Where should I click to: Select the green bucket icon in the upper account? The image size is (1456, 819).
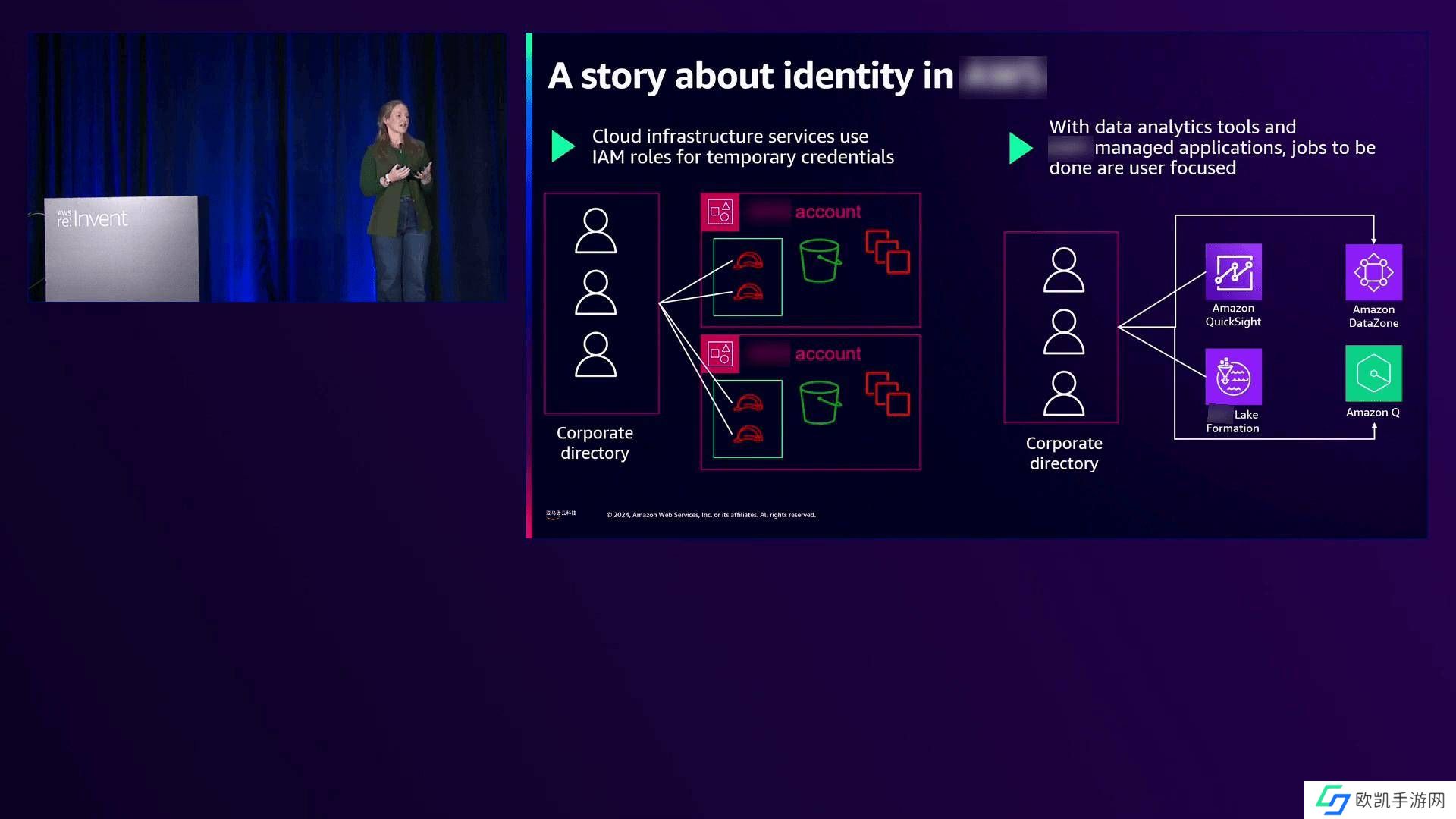(x=821, y=260)
